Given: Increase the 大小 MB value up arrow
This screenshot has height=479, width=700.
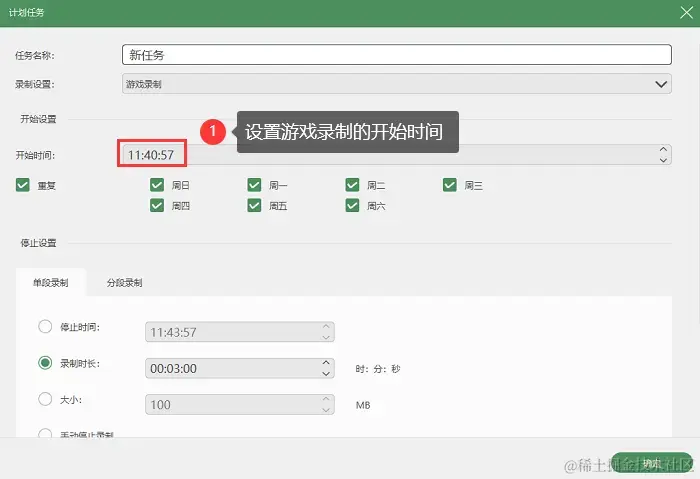Looking at the screenshot, I should tap(326, 399).
